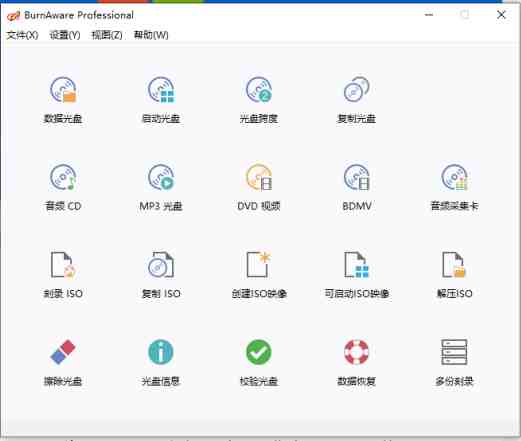Start the 复制光盘 copy disc tool

pos(357,100)
